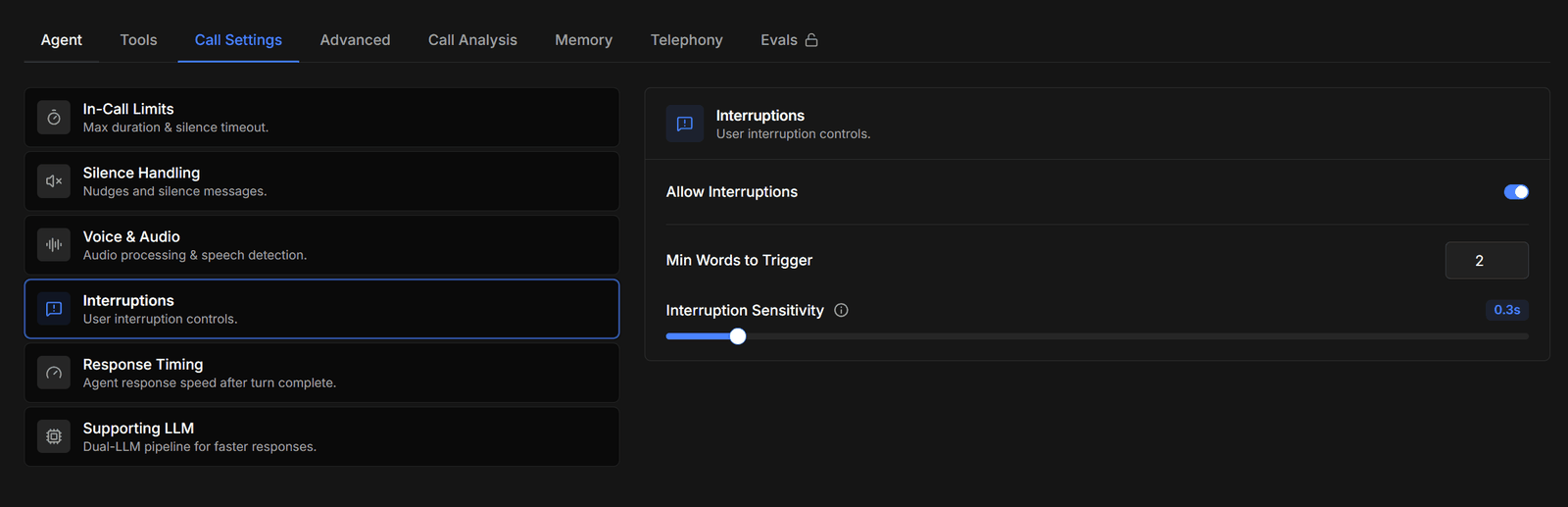Click the Interrupts chat-alert icon in sidebar list

54,309
